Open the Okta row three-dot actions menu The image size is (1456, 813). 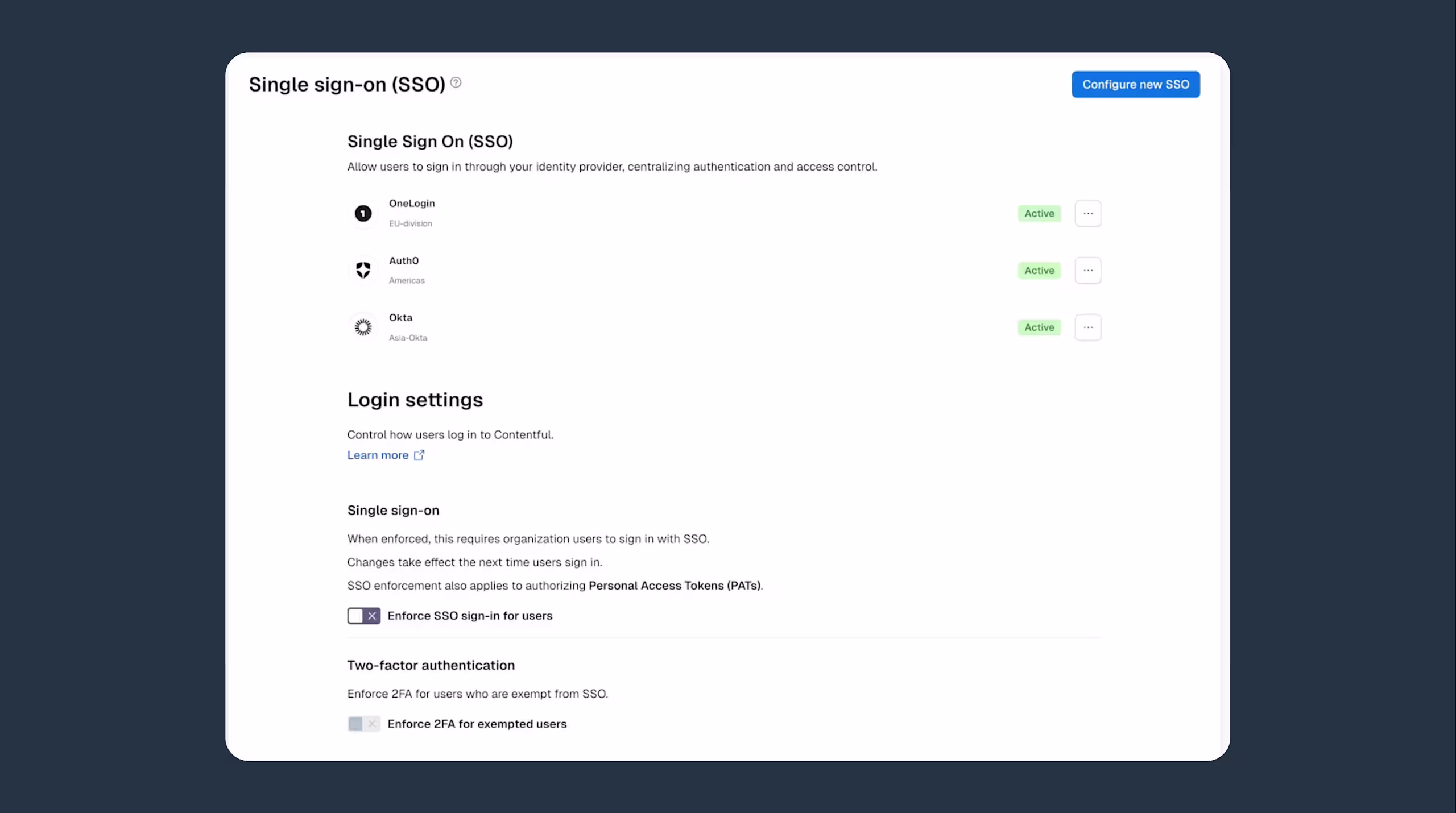coord(1088,327)
